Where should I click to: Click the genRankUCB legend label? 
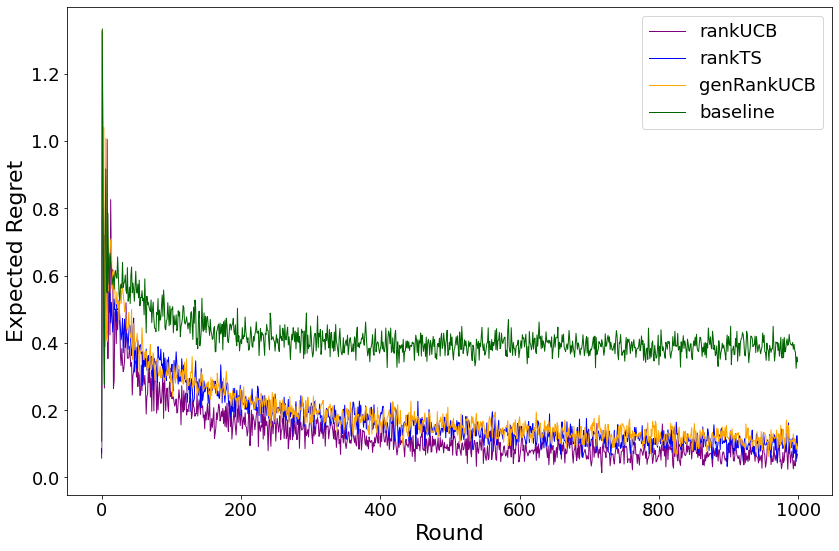tap(757, 85)
